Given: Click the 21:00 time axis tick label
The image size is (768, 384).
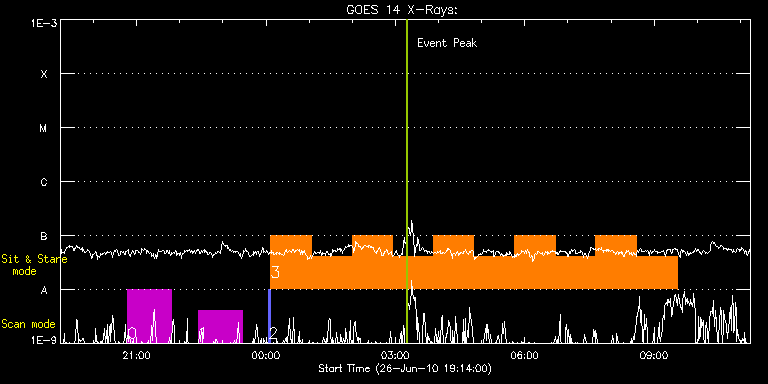Looking at the screenshot, I should pyautogui.click(x=137, y=355).
